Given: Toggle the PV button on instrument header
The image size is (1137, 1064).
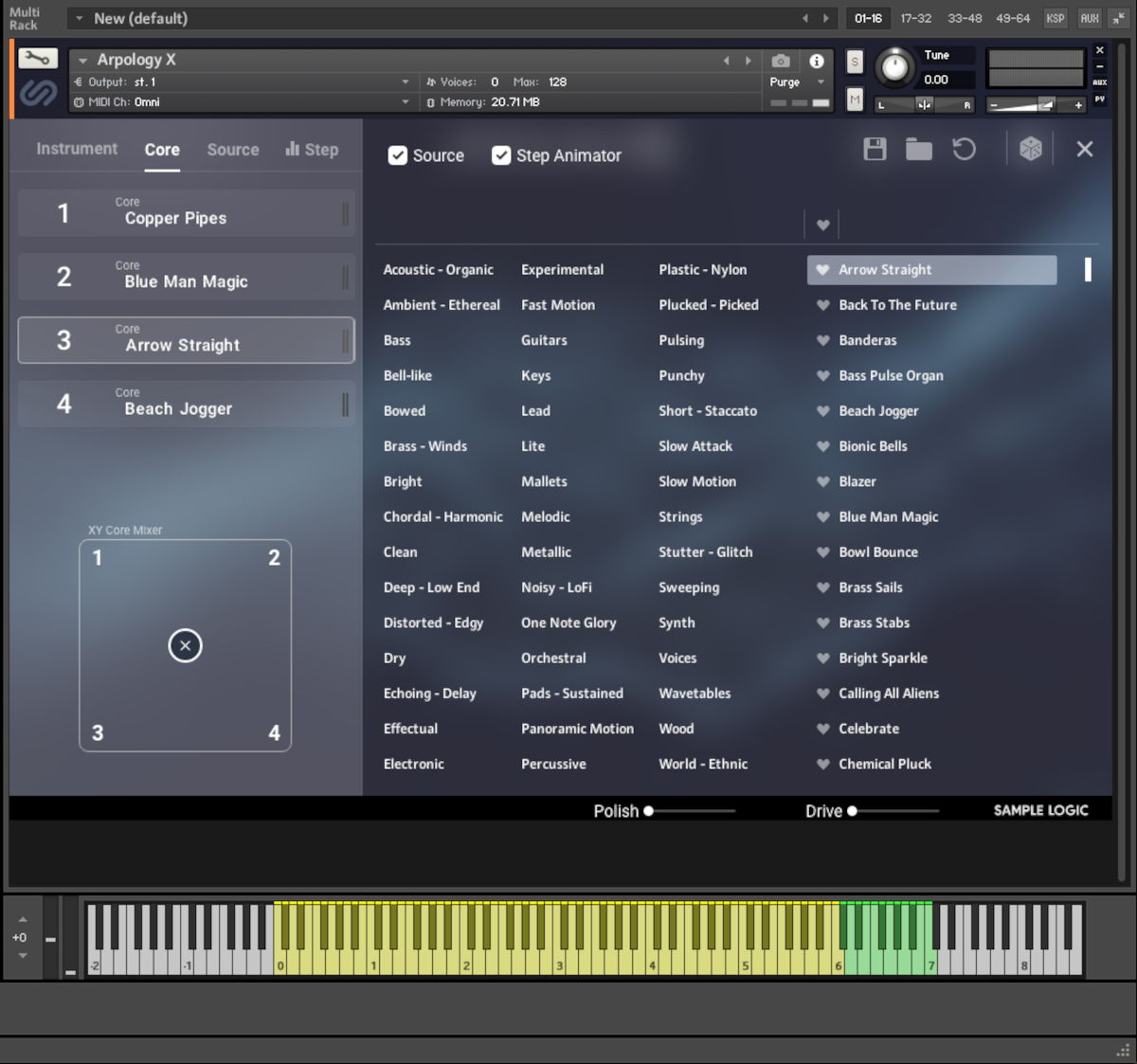Looking at the screenshot, I should (1099, 99).
